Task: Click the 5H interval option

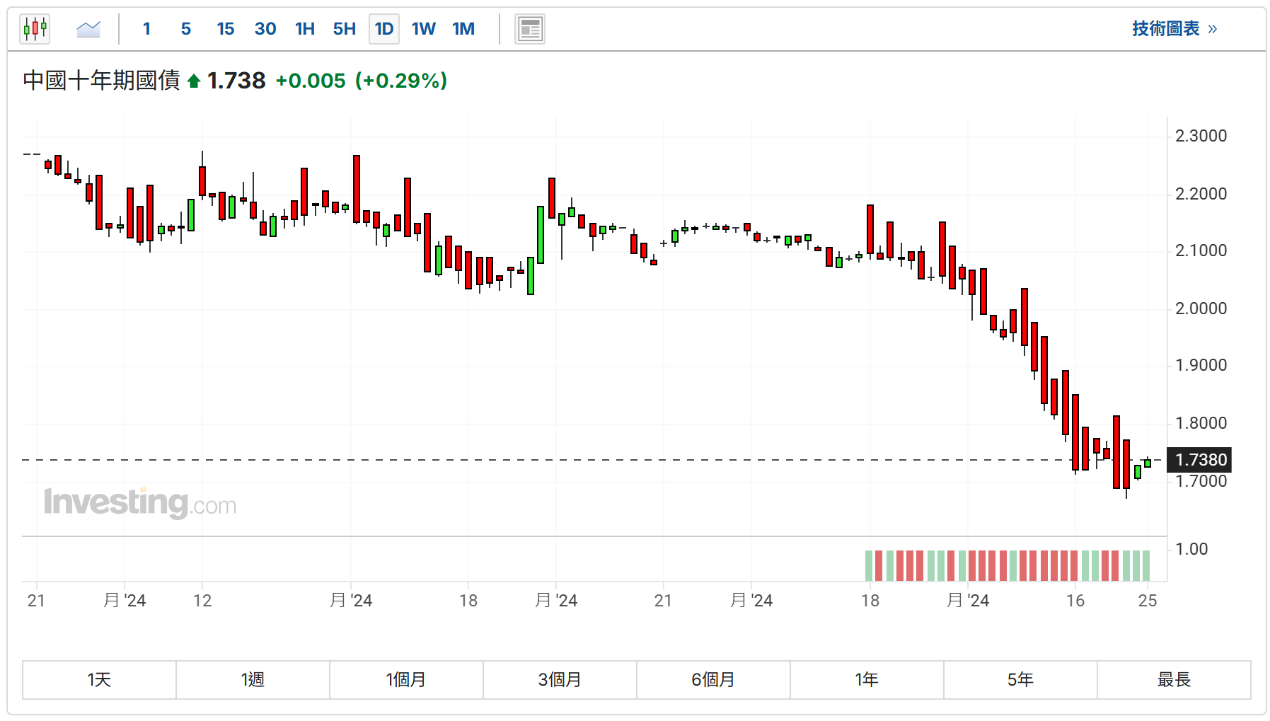Action: pyautogui.click(x=344, y=29)
